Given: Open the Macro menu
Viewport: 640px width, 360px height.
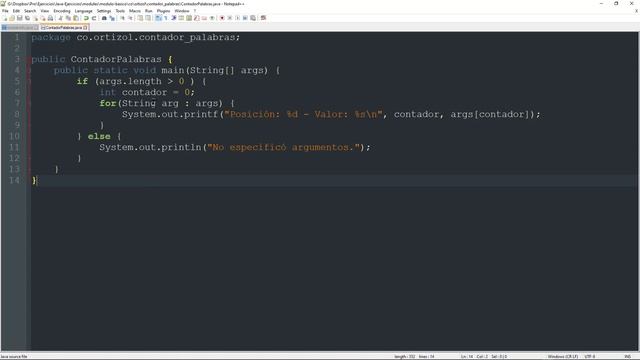Looking at the screenshot, I should pos(135,11).
